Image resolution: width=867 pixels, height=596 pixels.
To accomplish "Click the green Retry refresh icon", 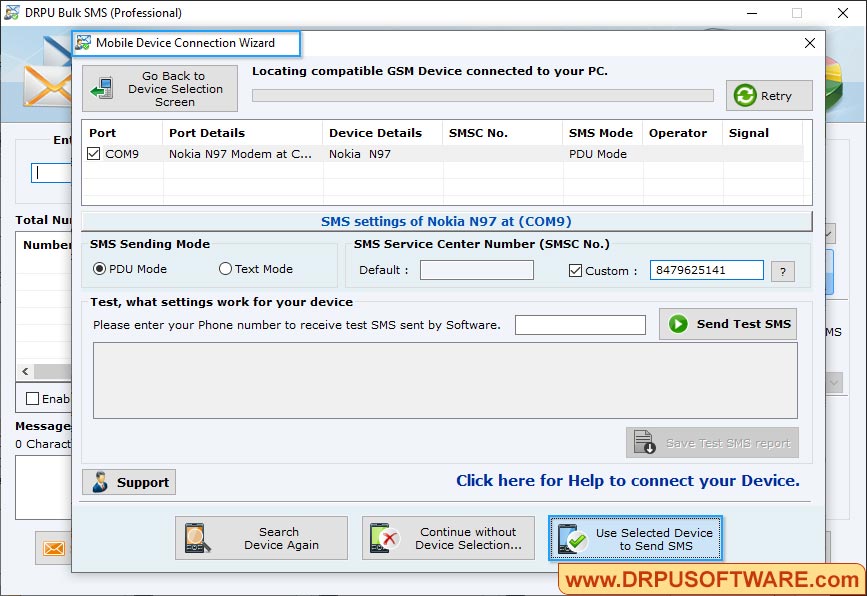I will (745, 95).
